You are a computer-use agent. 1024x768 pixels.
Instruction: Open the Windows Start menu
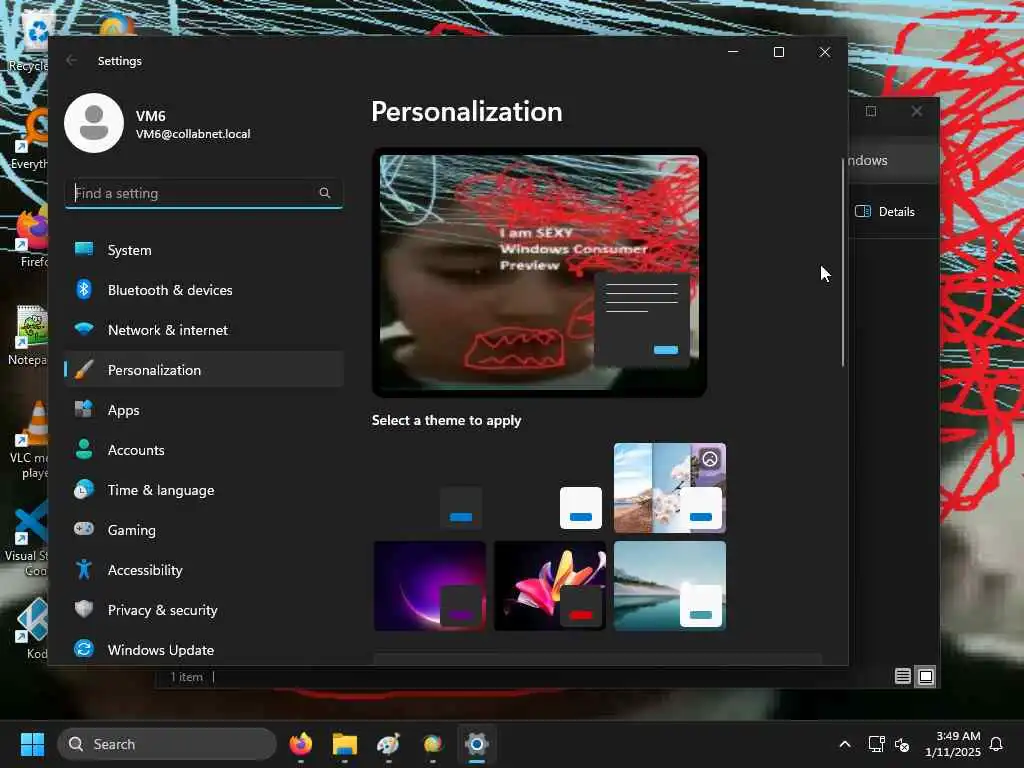pyautogui.click(x=32, y=744)
